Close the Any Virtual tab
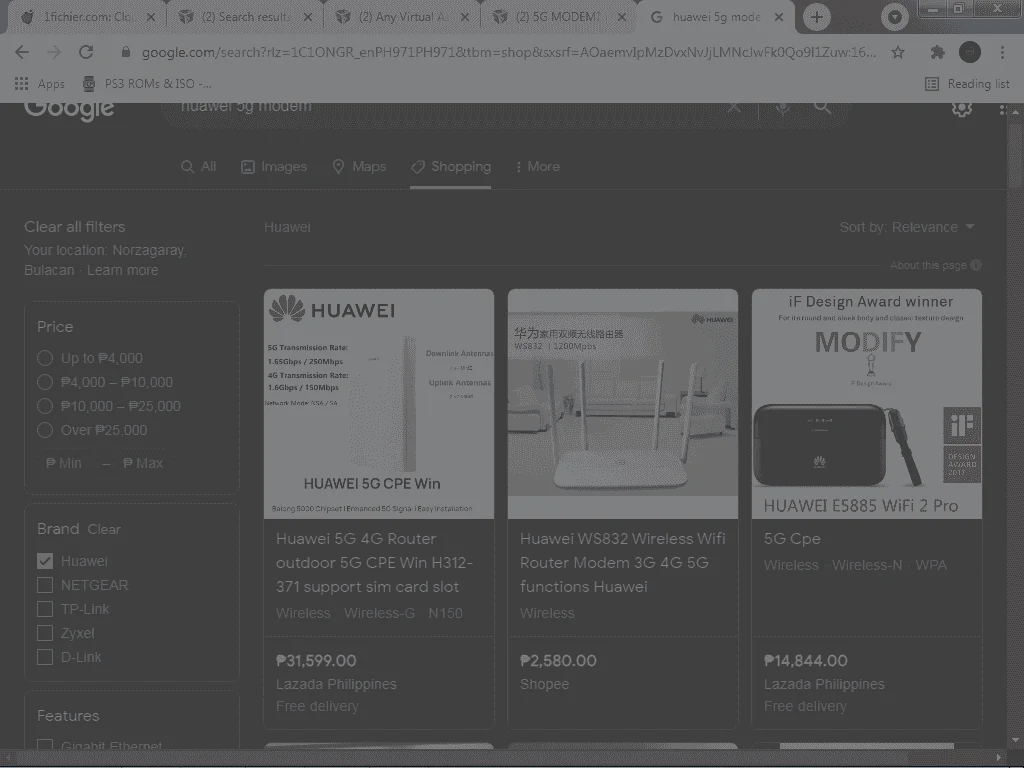This screenshot has width=1024, height=768. point(465,17)
